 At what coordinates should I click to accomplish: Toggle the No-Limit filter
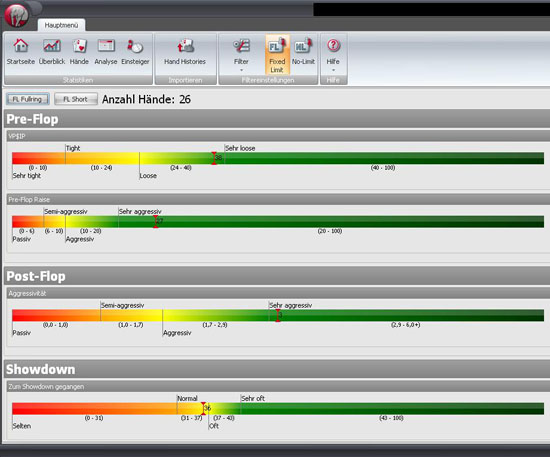pyautogui.click(x=303, y=52)
